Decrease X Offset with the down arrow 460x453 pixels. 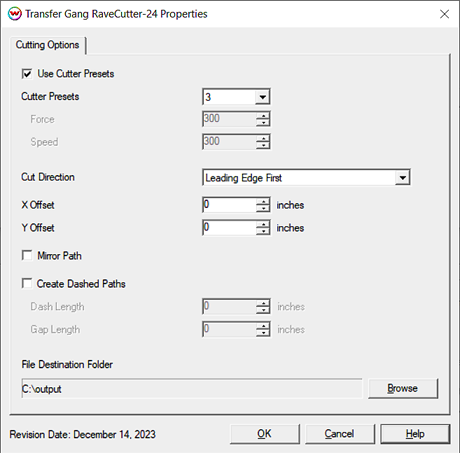[x=263, y=208]
